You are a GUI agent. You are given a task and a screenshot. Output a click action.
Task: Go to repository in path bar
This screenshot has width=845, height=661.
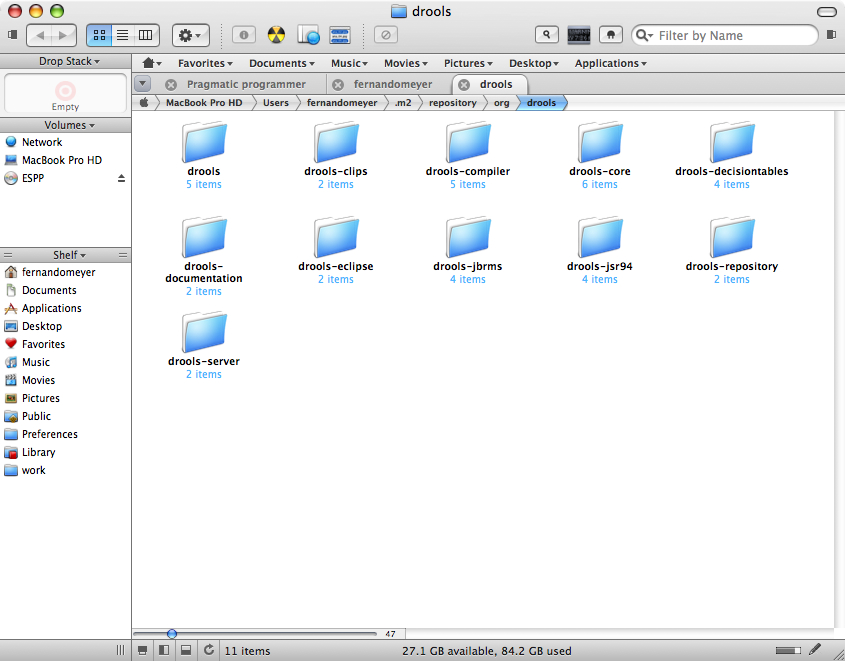[453, 103]
